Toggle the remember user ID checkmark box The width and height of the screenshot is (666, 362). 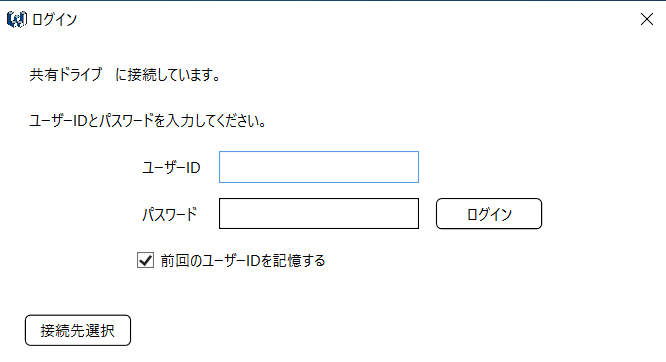click(145, 260)
